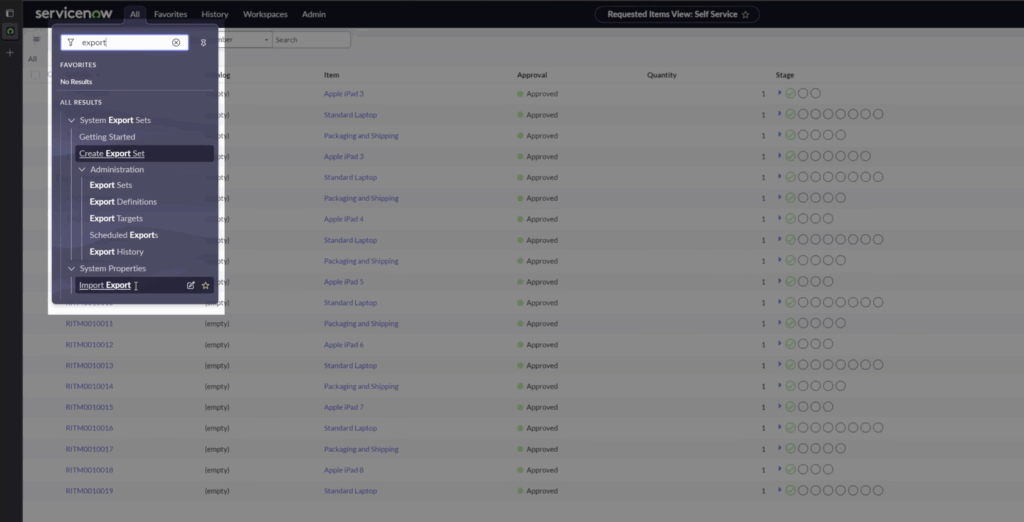
Task: Click the green home icon in sidebar
Action: 10,32
